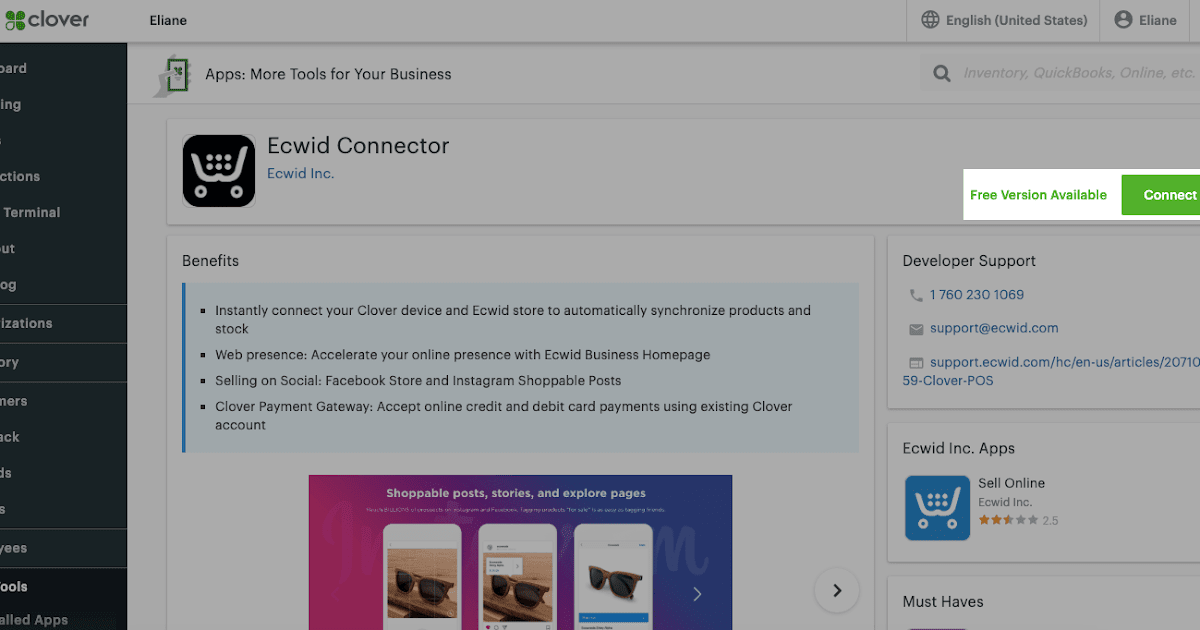The image size is (1200, 630).
Task: Click the Eliane account profile icon
Action: click(1123, 20)
